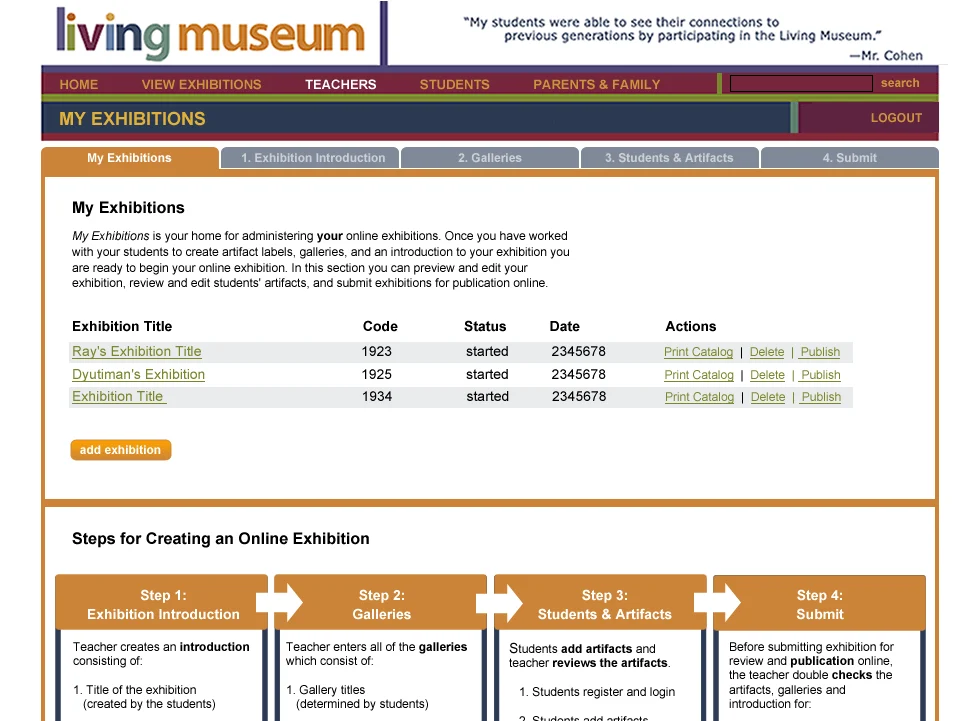Click the Steps for Creating an Online Exhibition heading
The height and width of the screenshot is (721, 960).
click(220, 539)
